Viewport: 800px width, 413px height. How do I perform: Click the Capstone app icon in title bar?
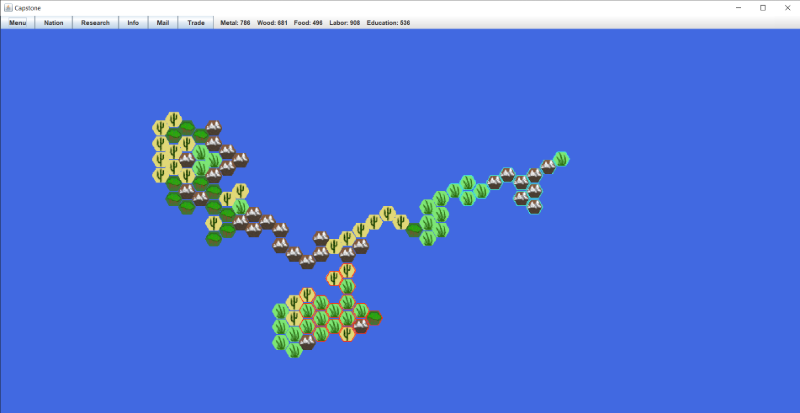click(7, 7)
